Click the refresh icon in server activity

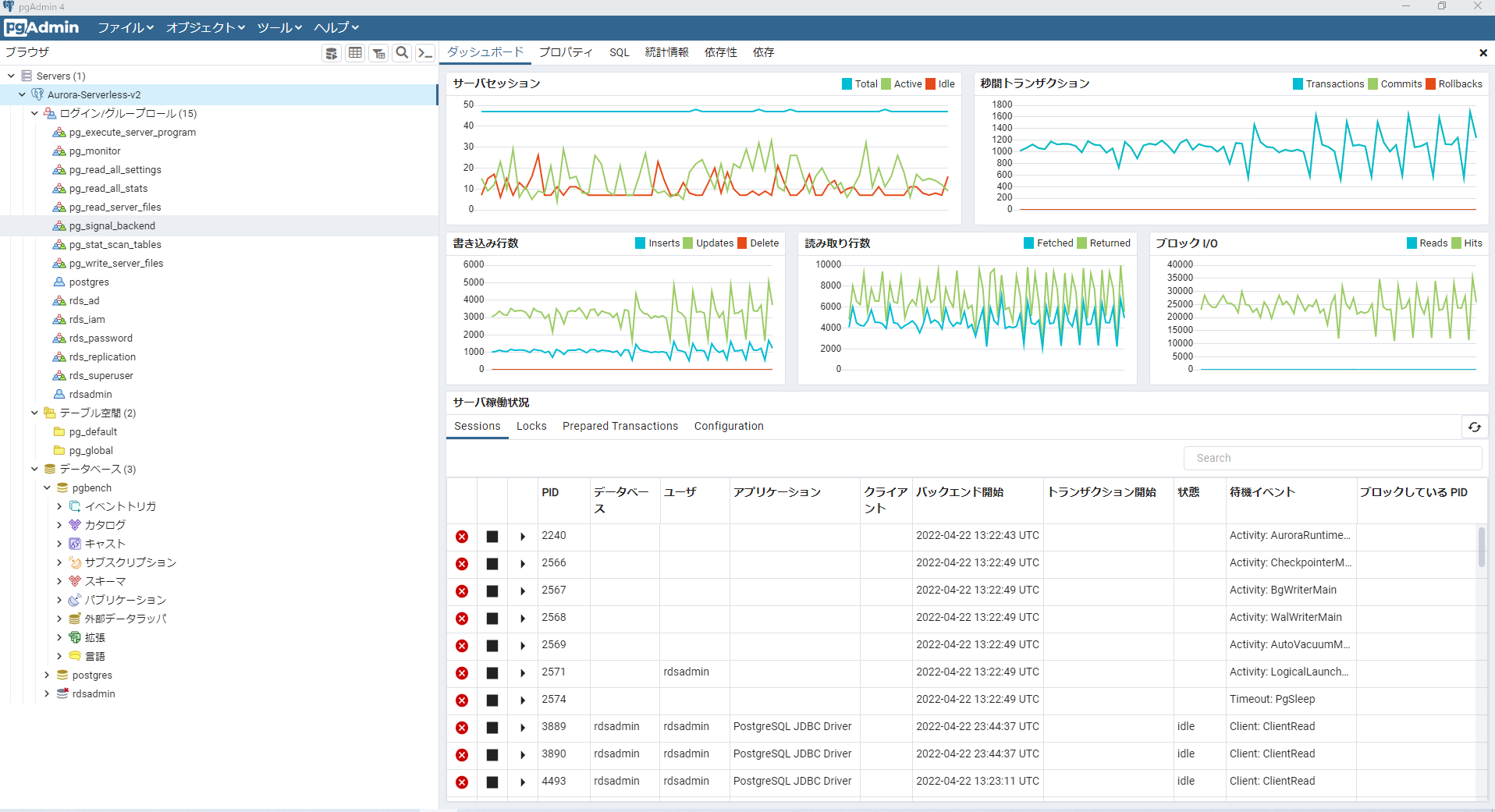[1474, 427]
